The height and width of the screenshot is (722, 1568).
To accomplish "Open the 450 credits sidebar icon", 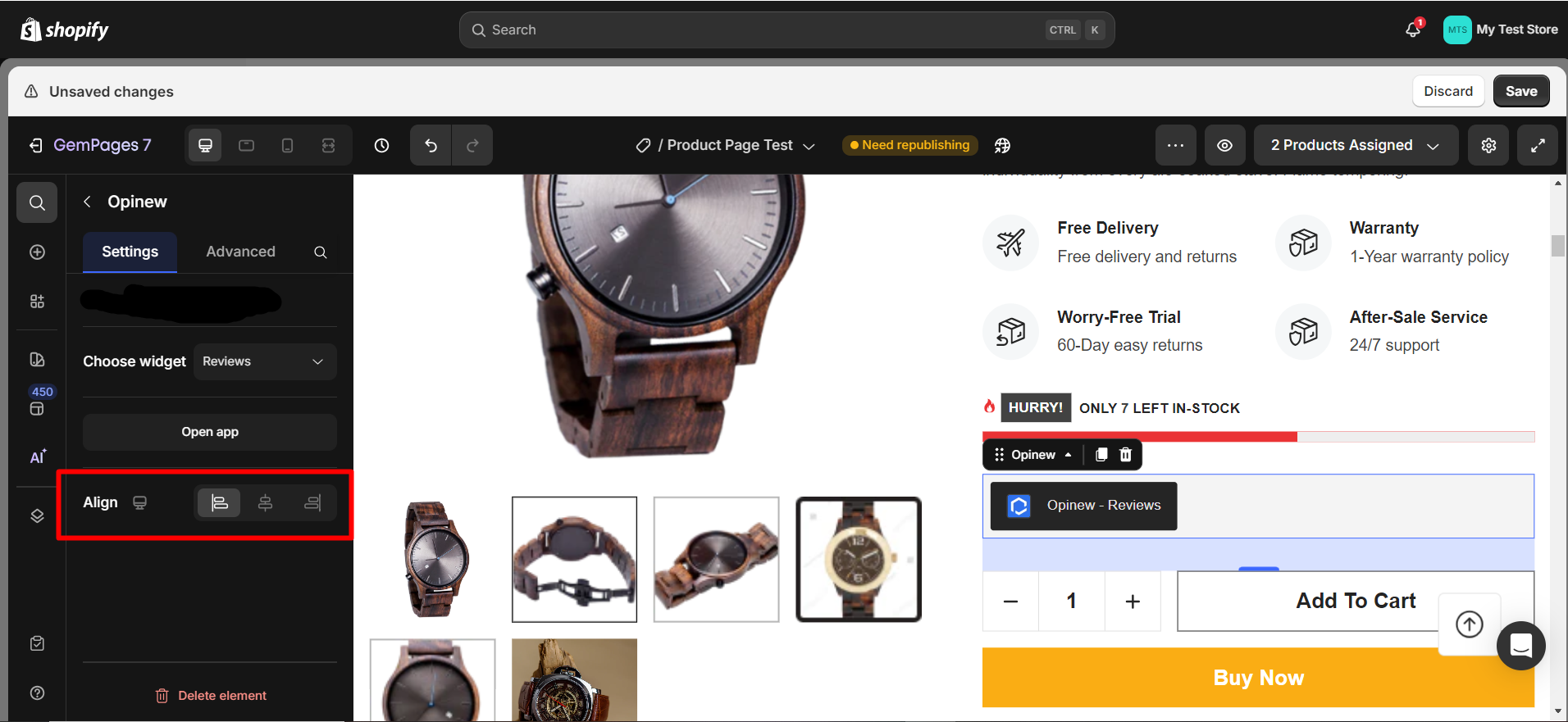I will pos(39,401).
